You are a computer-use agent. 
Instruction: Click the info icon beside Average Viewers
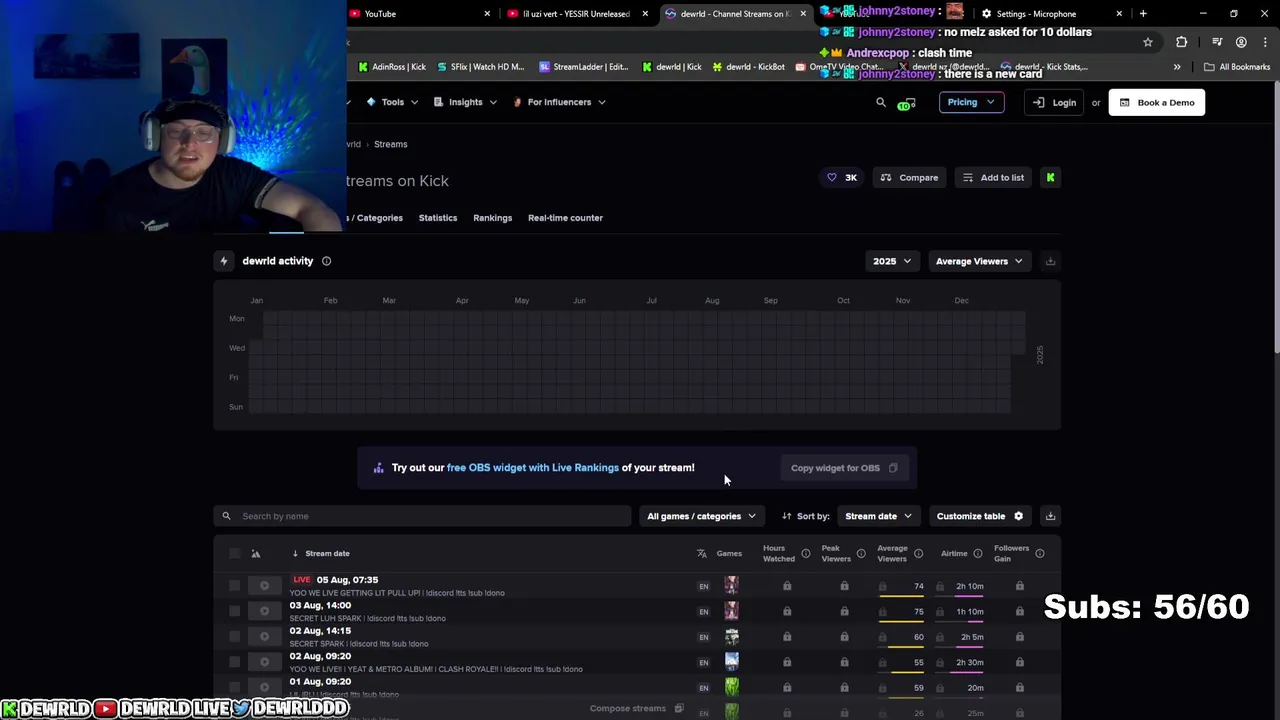918,554
